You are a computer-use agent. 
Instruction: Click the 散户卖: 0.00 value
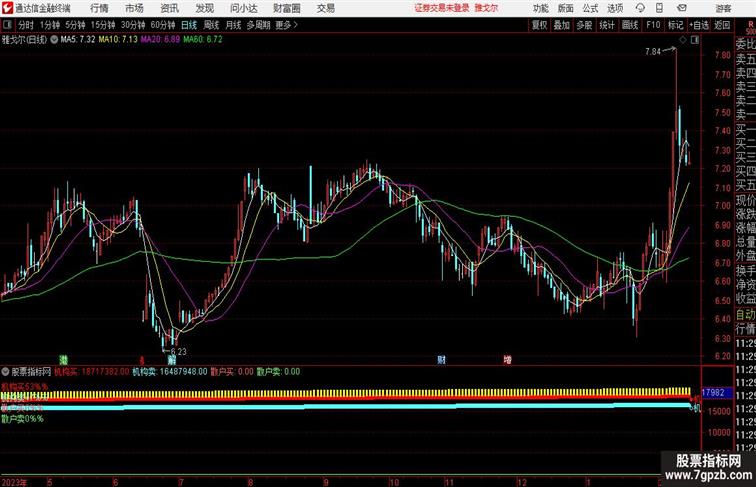[x=278, y=372]
